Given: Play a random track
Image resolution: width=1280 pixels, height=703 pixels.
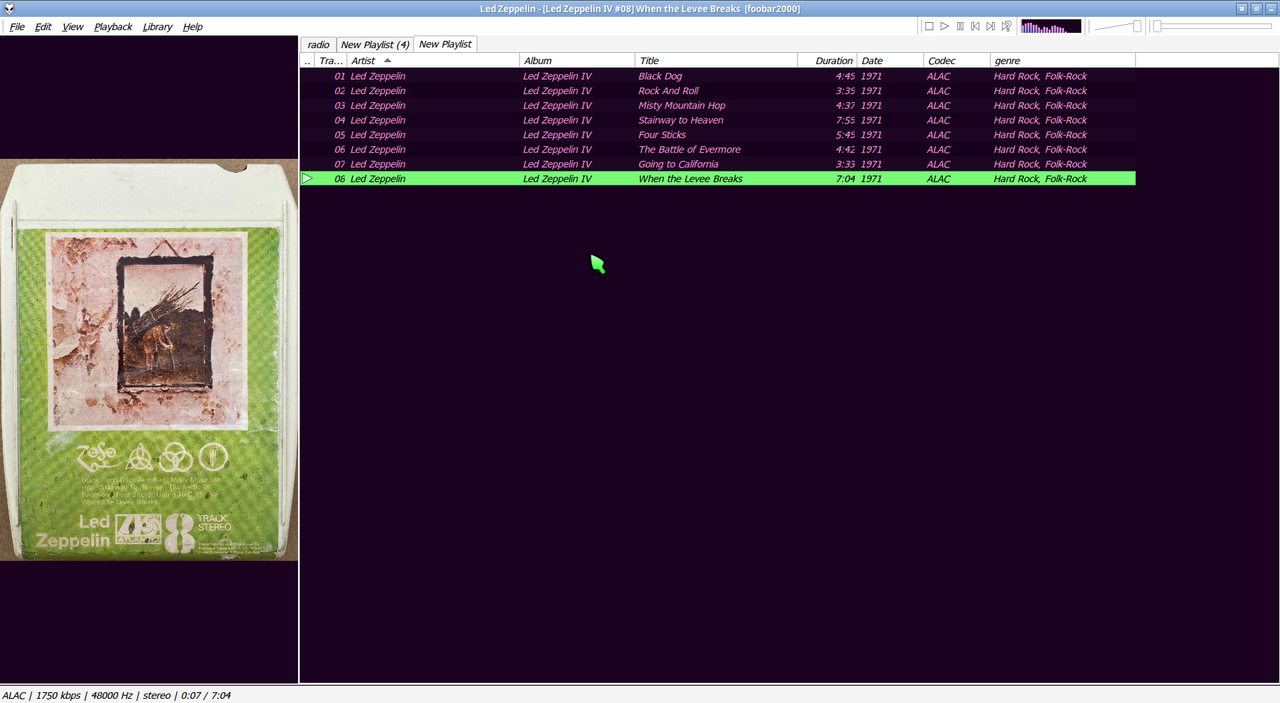Looking at the screenshot, I should pos(1006,27).
